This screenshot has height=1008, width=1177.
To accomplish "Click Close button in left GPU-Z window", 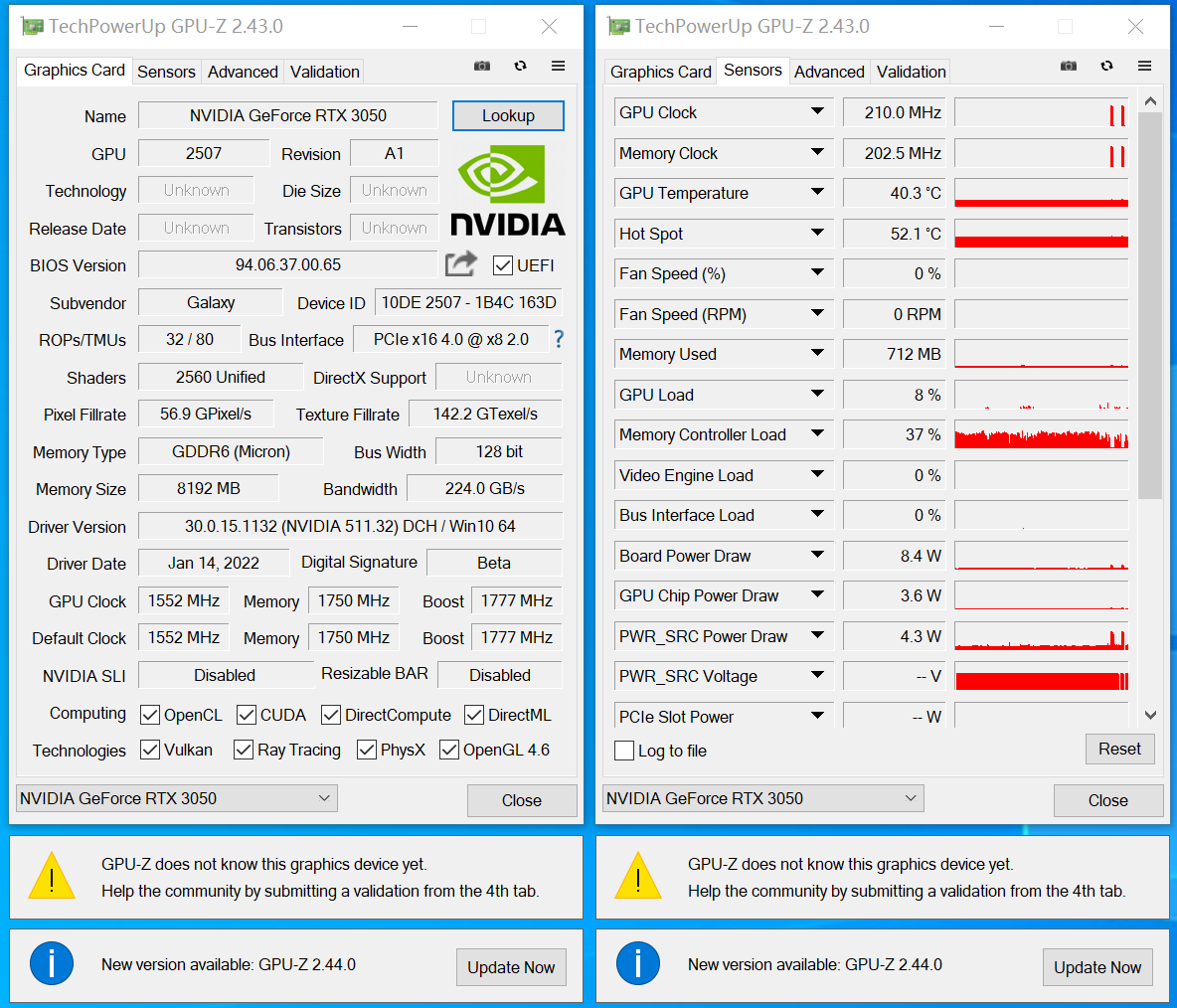I will pyautogui.click(x=522, y=801).
